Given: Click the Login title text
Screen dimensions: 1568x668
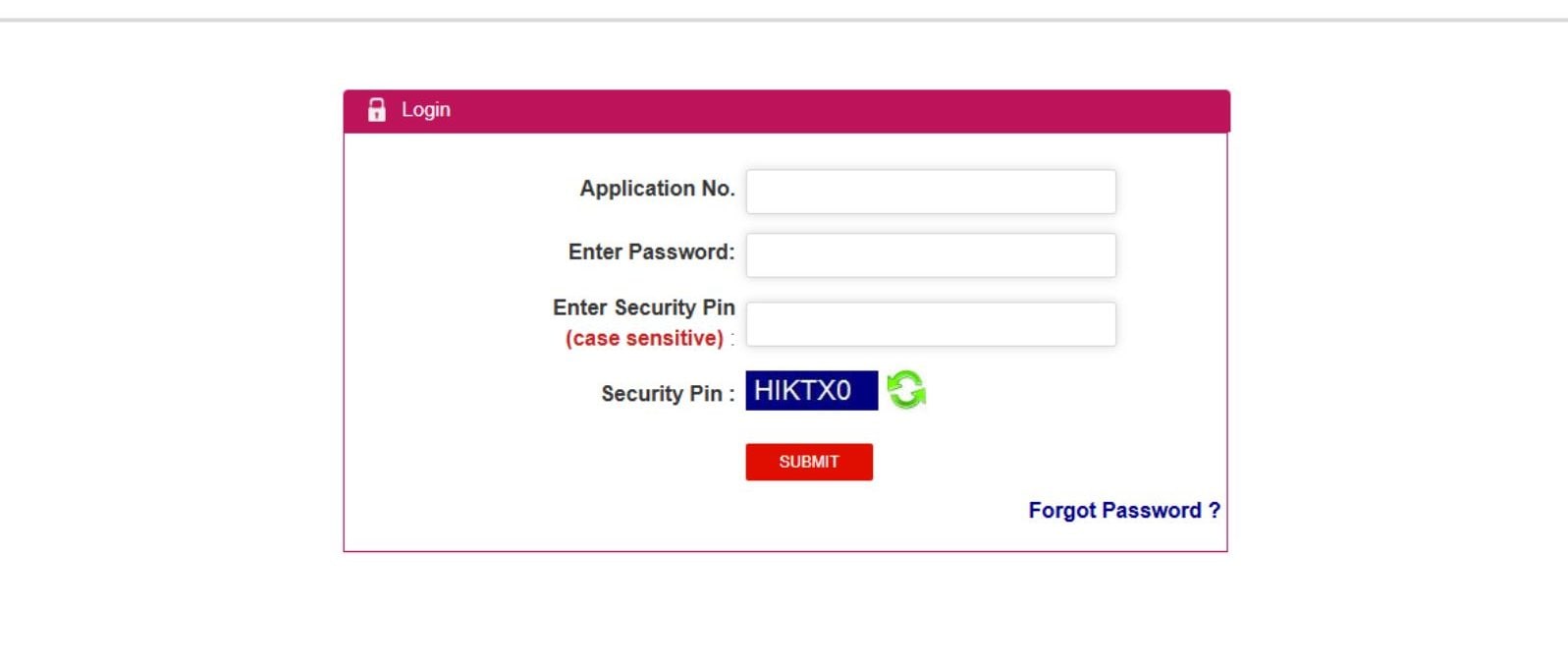Looking at the screenshot, I should 425,109.
